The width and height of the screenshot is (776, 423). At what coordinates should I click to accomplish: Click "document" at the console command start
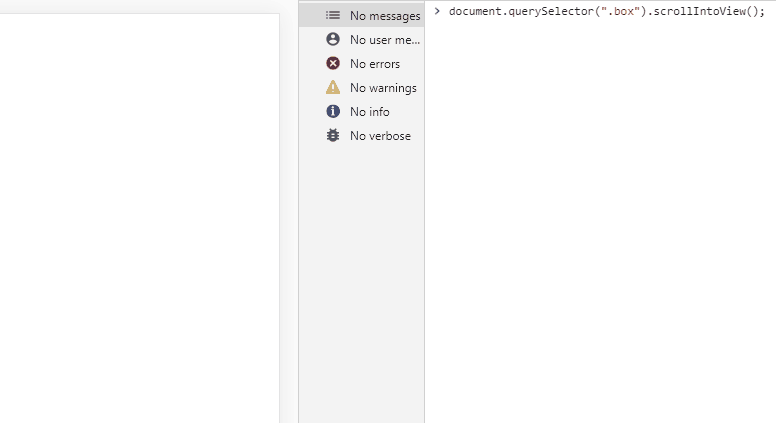(476, 12)
